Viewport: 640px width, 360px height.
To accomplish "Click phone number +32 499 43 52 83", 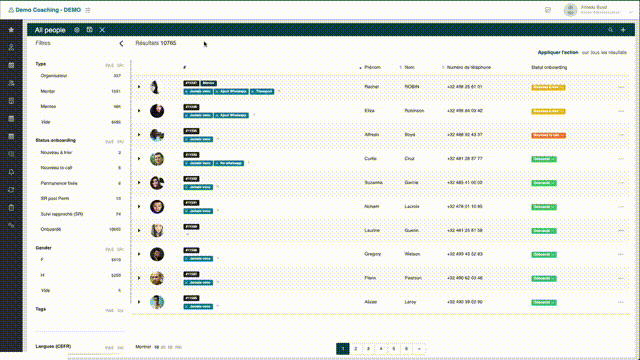I will pos(464,254).
